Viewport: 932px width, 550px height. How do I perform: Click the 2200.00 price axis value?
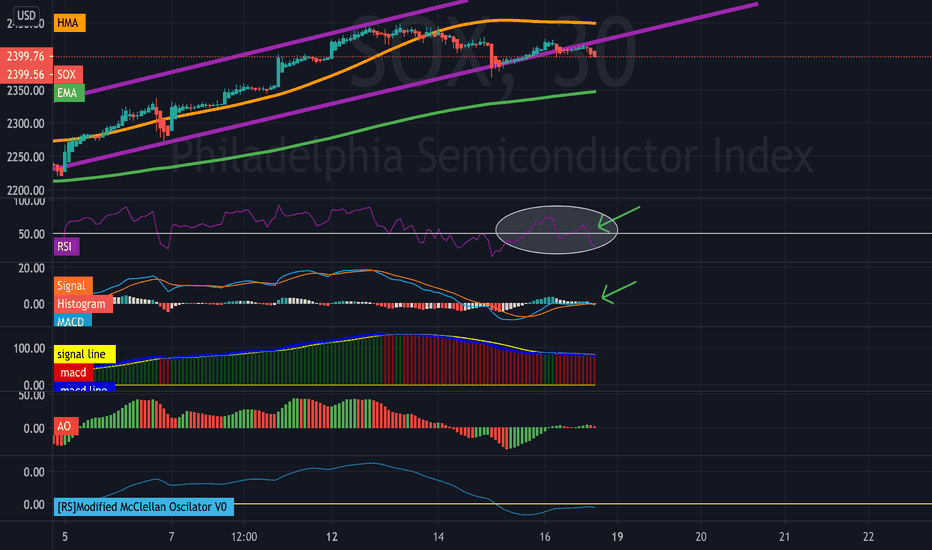pyautogui.click(x=26, y=190)
